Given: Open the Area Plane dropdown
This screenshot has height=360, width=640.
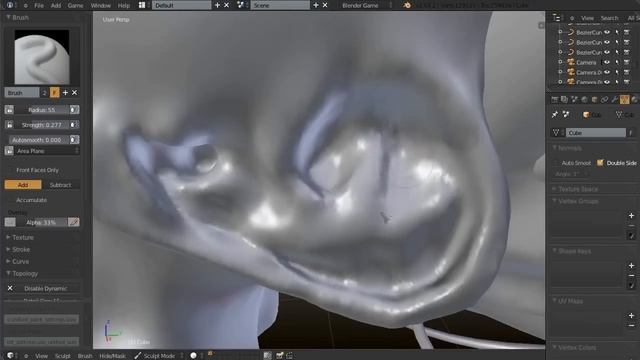Looking at the screenshot, I should point(47,151).
